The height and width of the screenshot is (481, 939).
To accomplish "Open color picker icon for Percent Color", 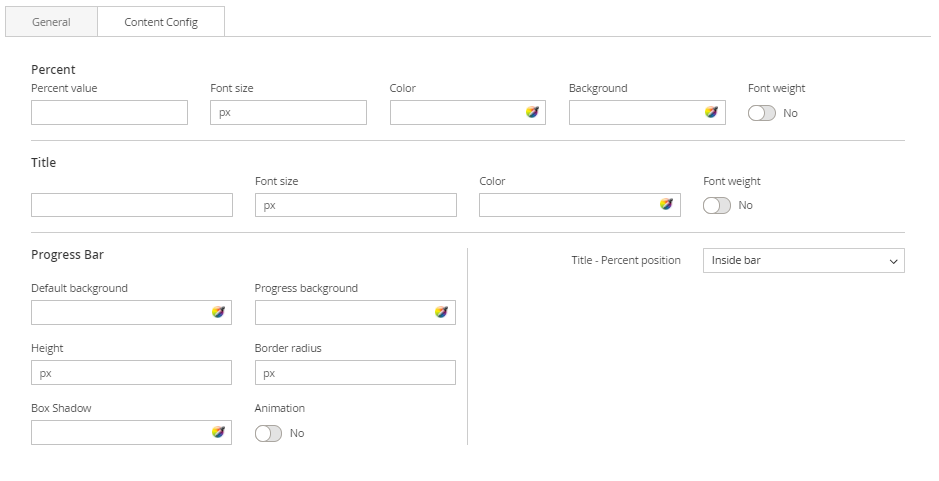I will [532, 113].
